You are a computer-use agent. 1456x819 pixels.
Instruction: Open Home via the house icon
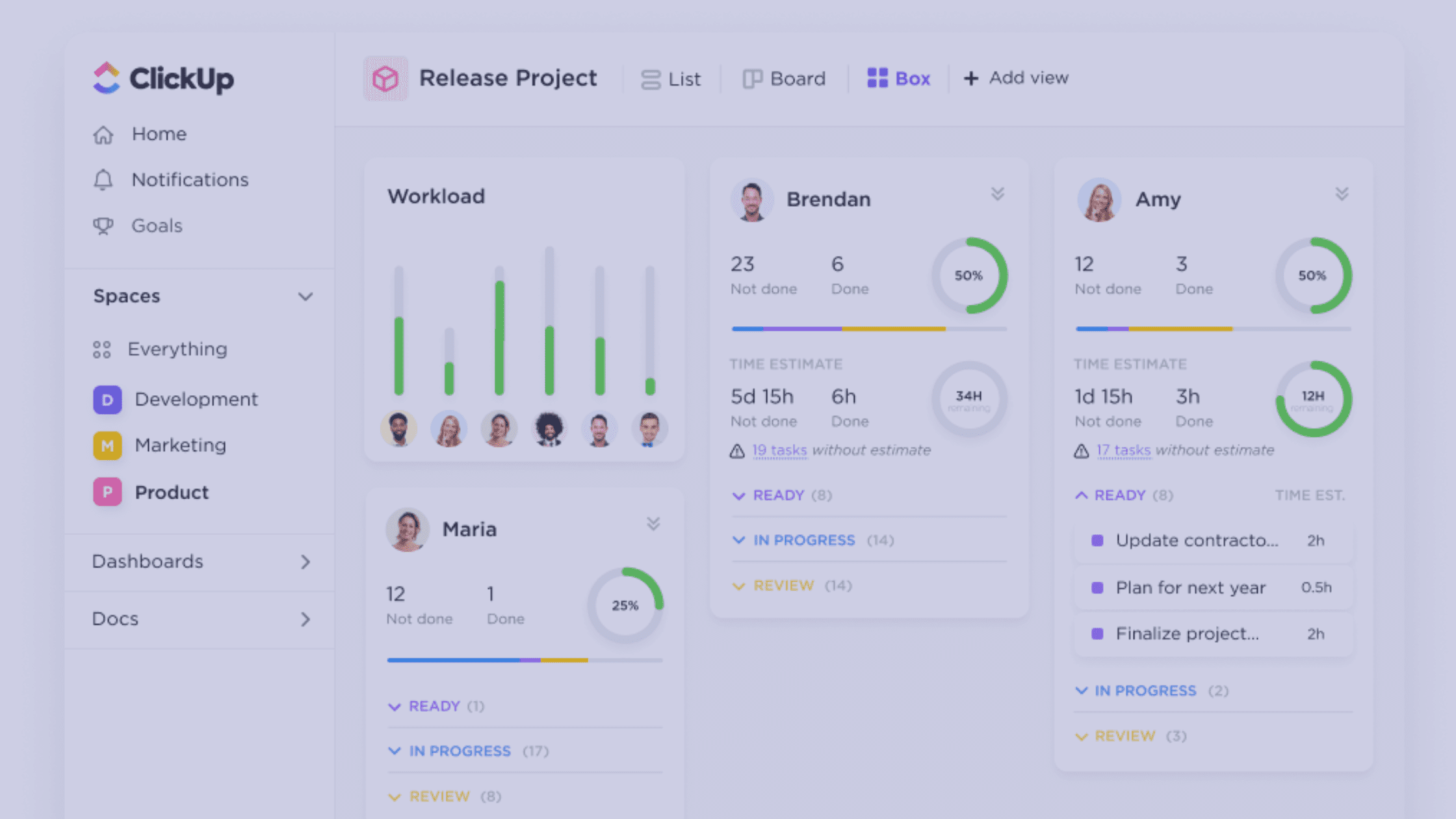[x=103, y=135]
